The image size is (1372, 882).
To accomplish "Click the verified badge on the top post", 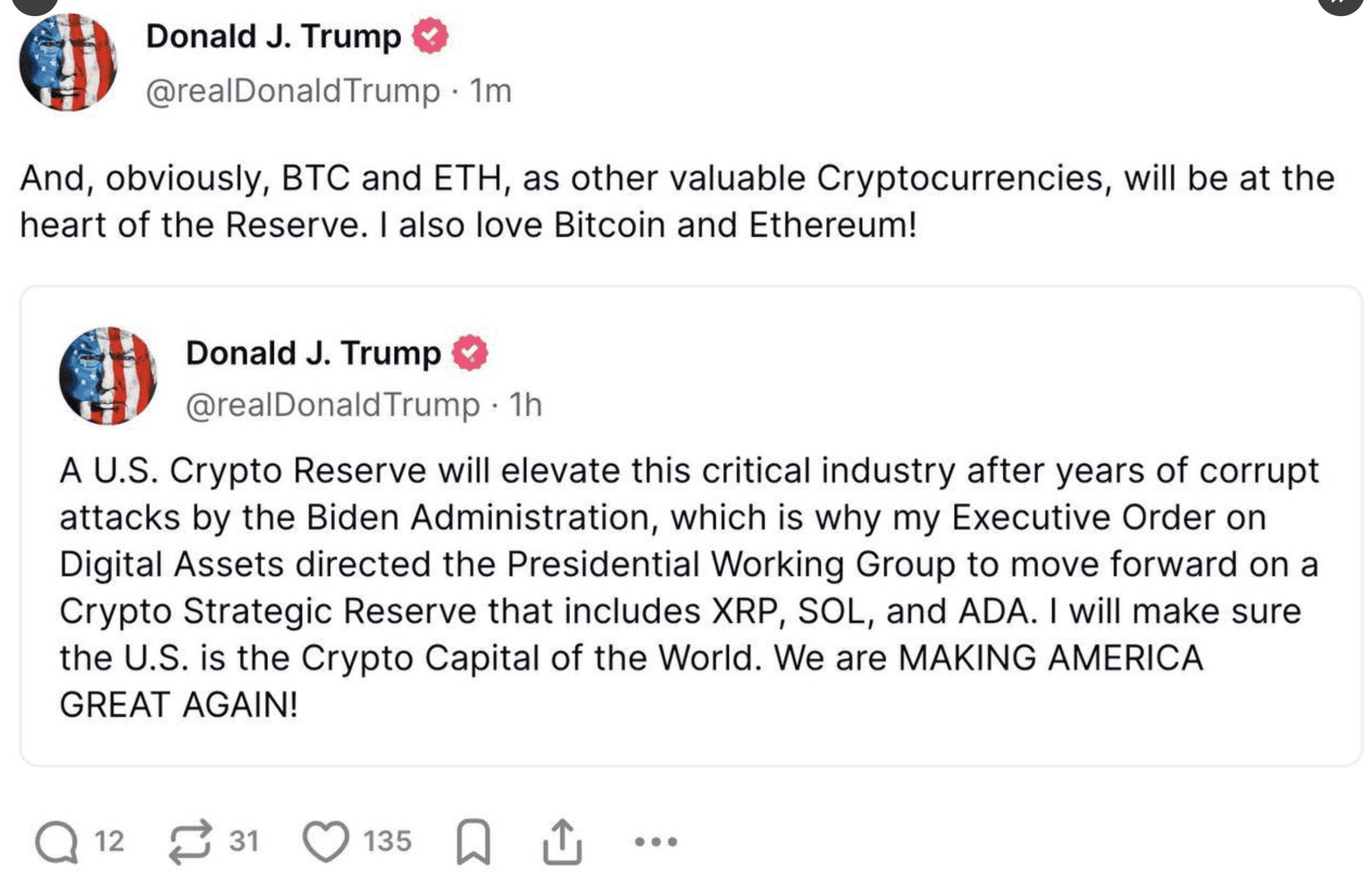I will [x=430, y=37].
